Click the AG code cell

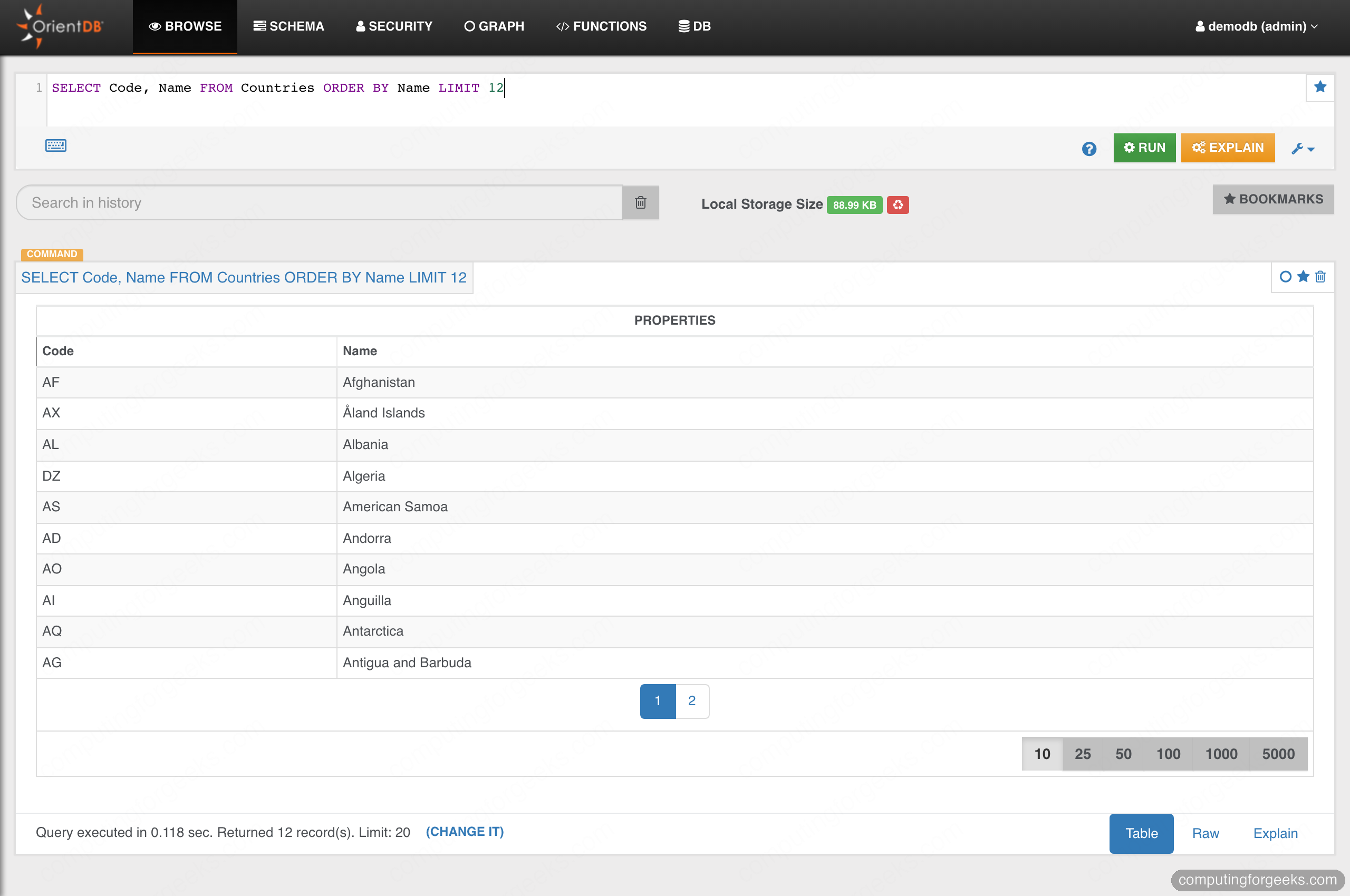pos(186,663)
